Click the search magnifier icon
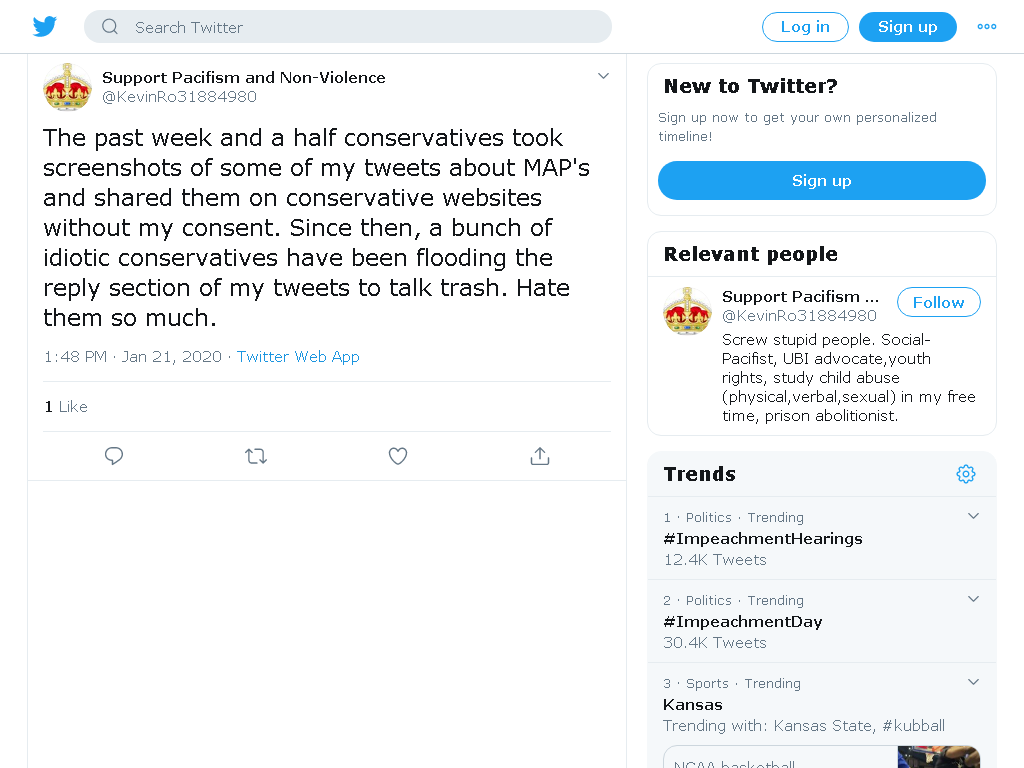The width and height of the screenshot is (1024, 768). [x=110, y=27]
